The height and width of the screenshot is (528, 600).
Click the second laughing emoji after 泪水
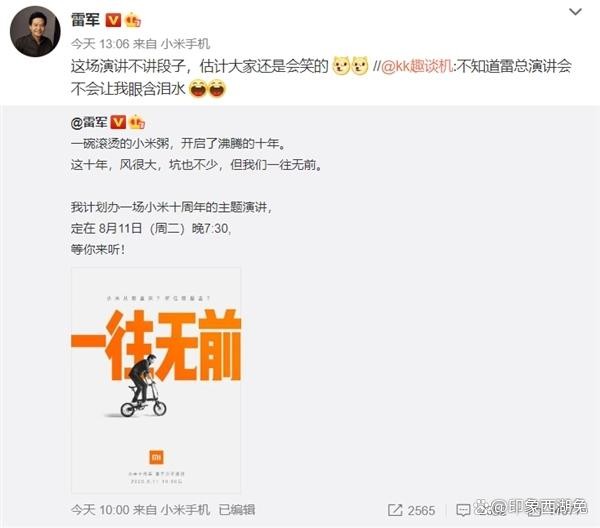217,88
